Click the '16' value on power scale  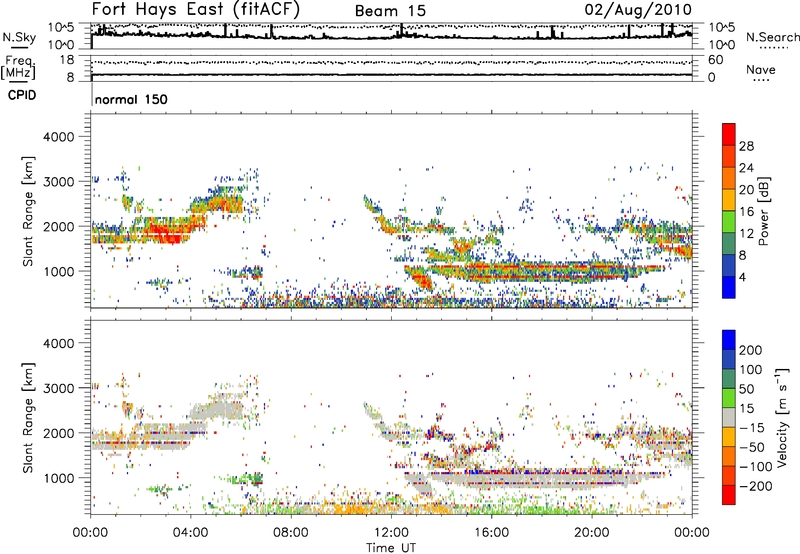coord(746,211)
